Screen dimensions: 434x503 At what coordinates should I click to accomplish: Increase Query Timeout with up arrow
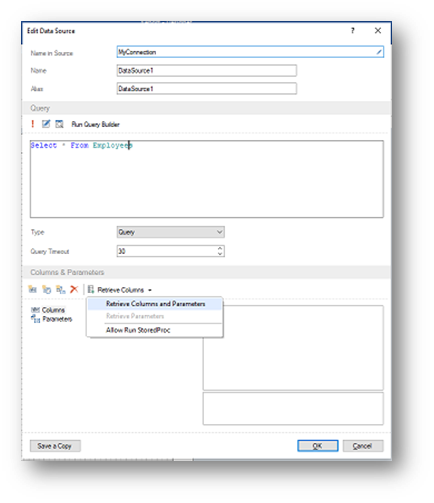tap(220, 249)
